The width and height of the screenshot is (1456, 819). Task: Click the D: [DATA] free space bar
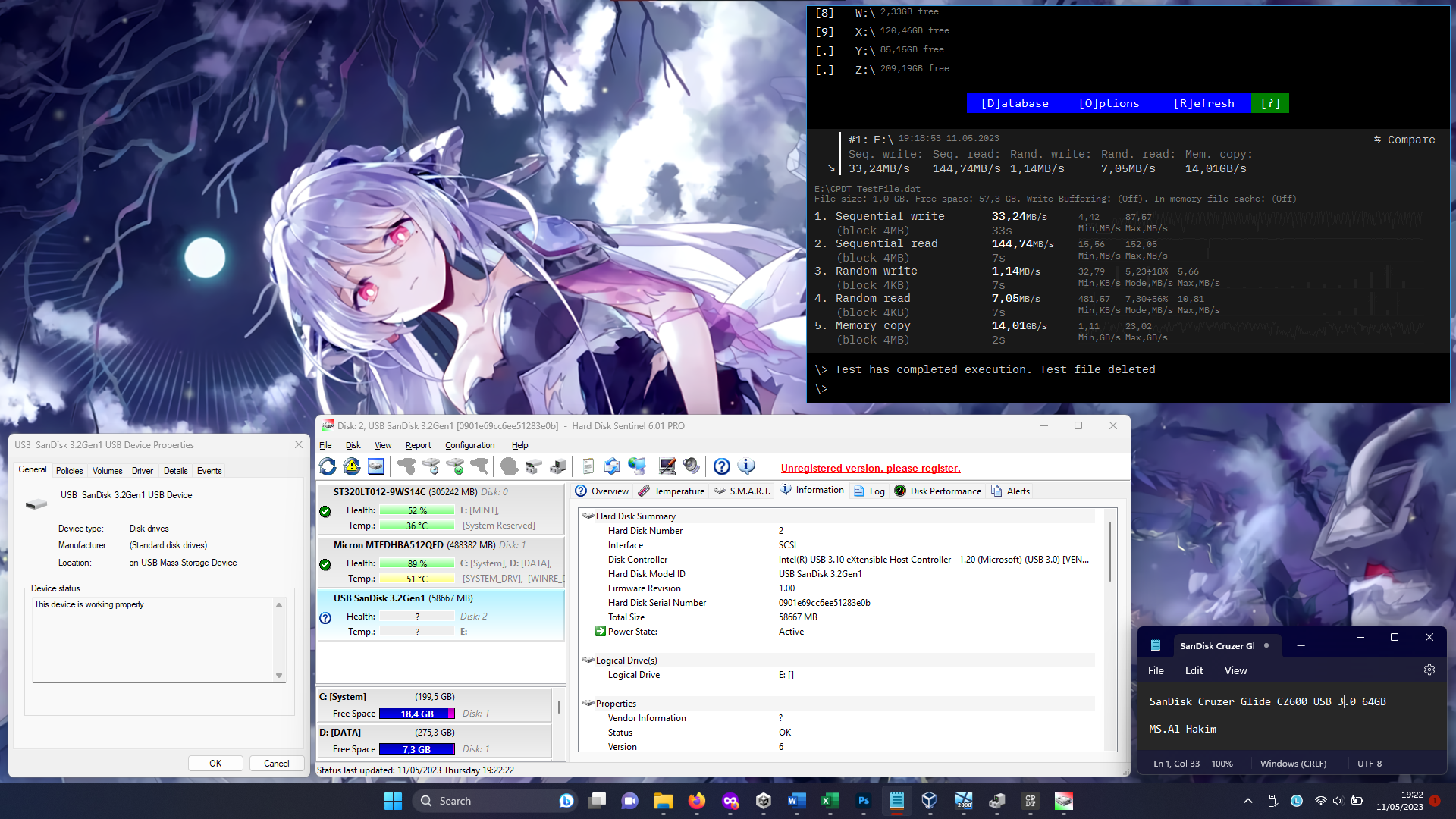point(416,749)
